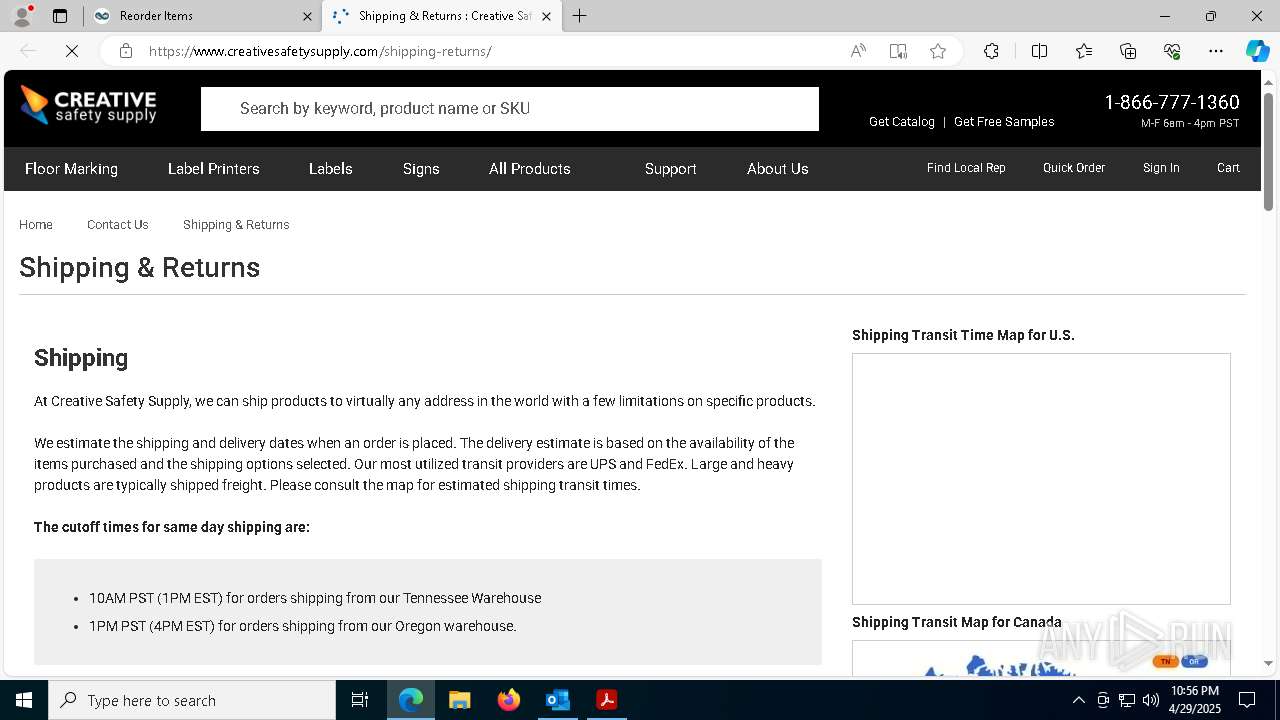1280x720 pixels.
Task: Go to Home breadcrumb
Action: (x=36, y=225)
